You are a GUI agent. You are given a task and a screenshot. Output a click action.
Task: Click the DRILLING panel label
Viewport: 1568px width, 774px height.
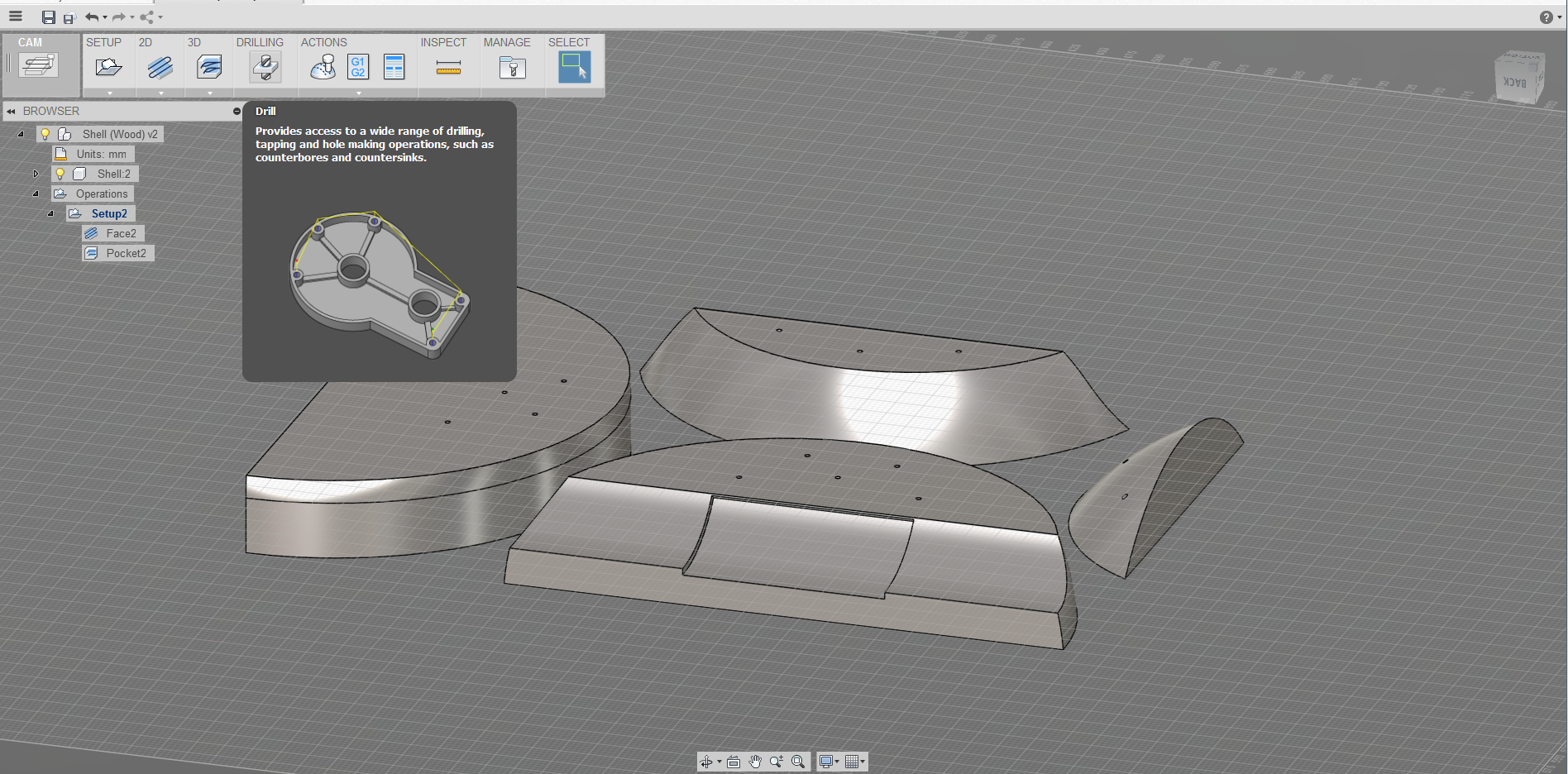(x=260, y=42)
